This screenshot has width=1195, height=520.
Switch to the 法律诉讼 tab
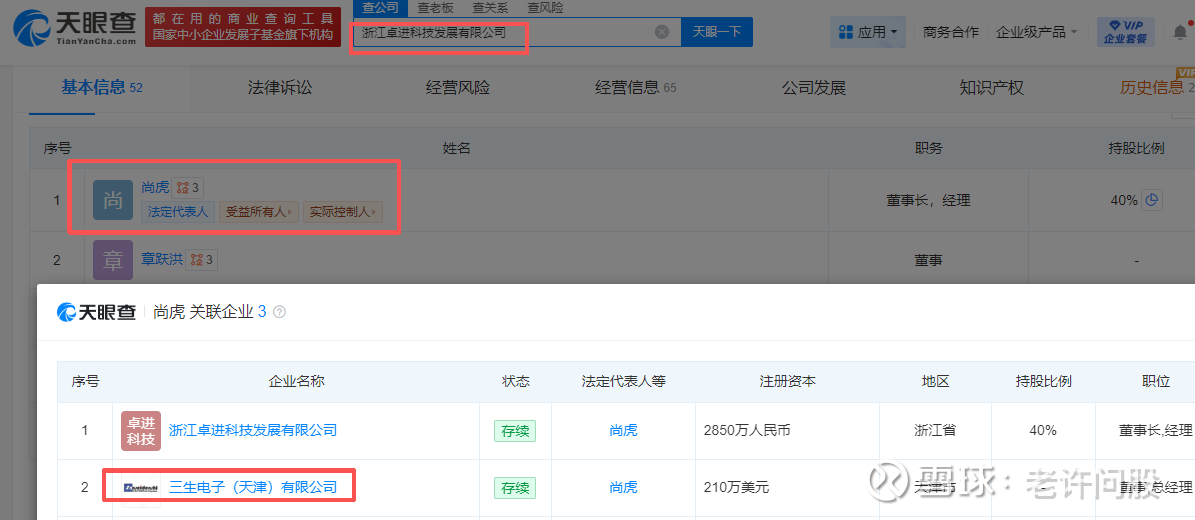click(280, 88)
